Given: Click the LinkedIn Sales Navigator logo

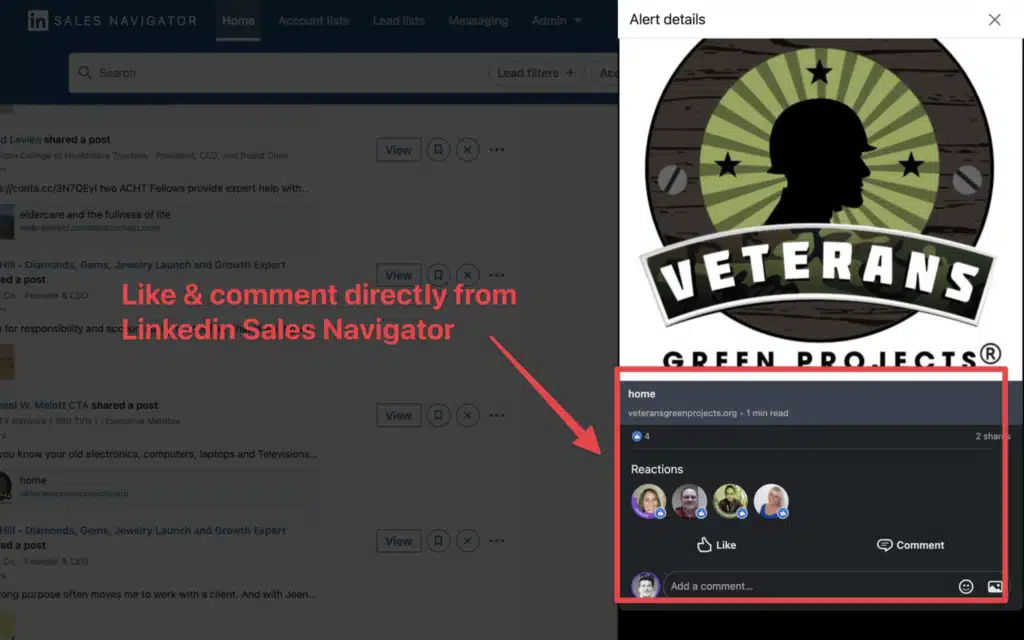Looking at the screenshot, I should (x=112, y=21).
